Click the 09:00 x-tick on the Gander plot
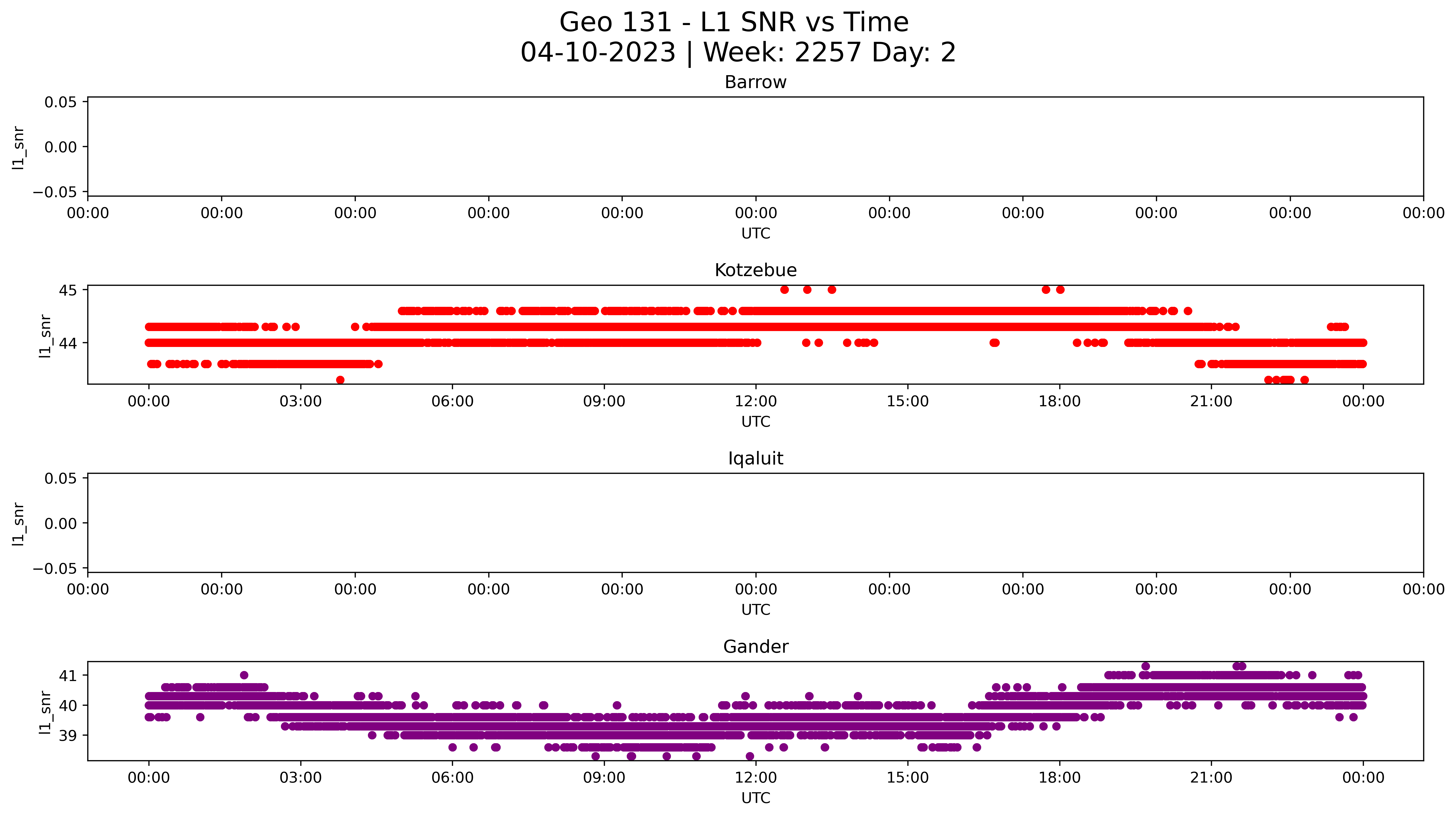 [604, 777]
